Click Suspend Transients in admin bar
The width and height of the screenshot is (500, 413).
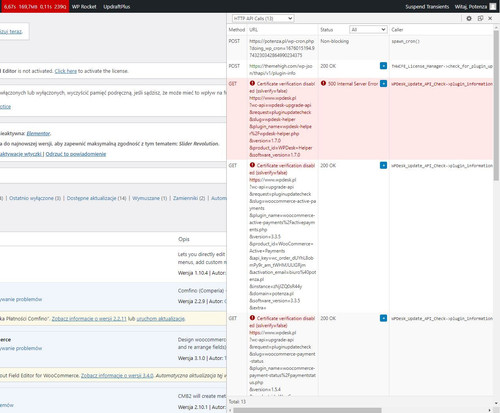(427, 6)
